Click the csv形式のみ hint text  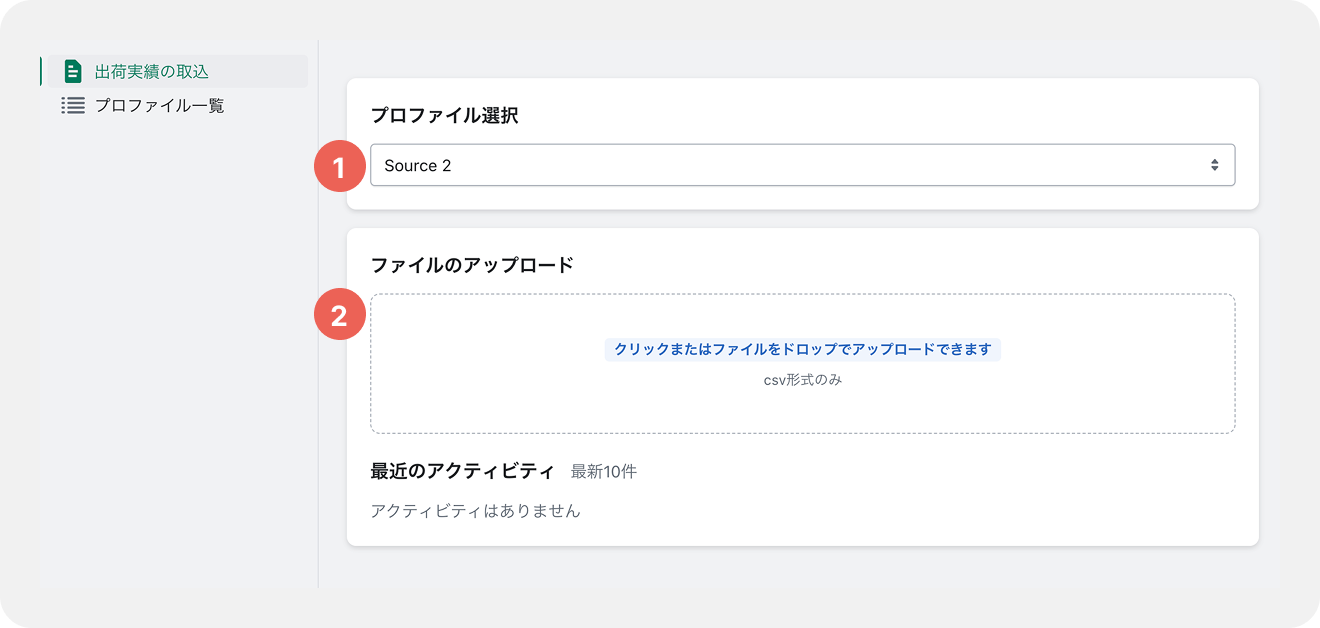pyautogui.click(x=802, y=380)
